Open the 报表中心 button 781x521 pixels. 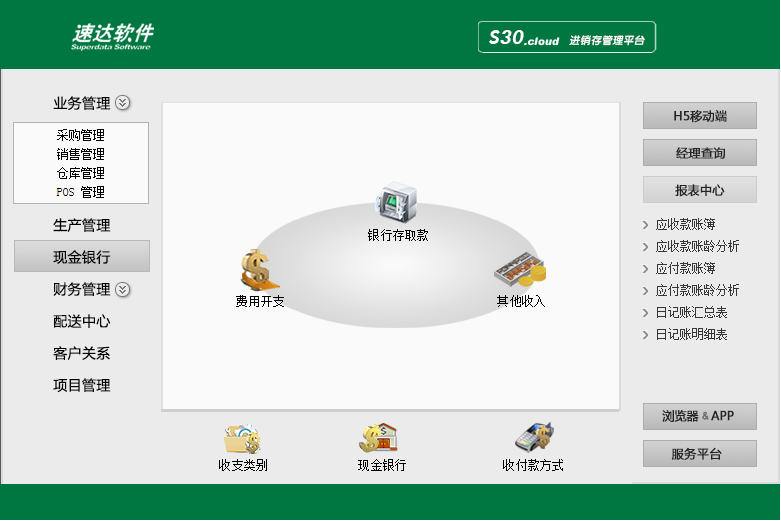(700, 189)
